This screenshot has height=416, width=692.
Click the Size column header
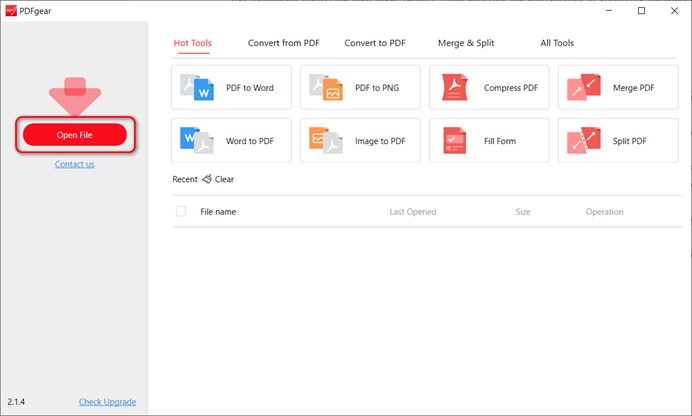[x=523, y=212]
